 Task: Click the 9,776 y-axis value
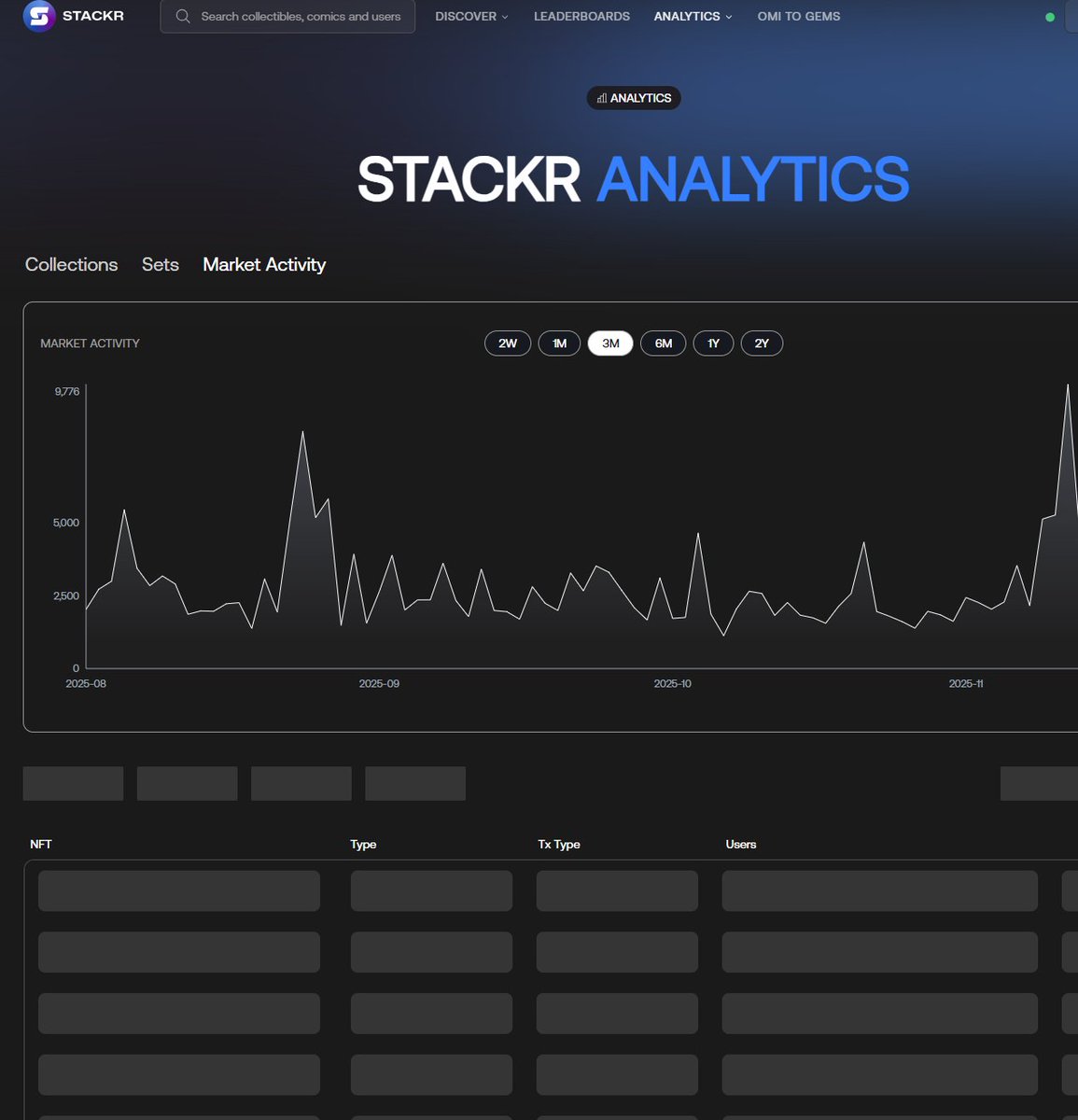click(x=67, y=391)
